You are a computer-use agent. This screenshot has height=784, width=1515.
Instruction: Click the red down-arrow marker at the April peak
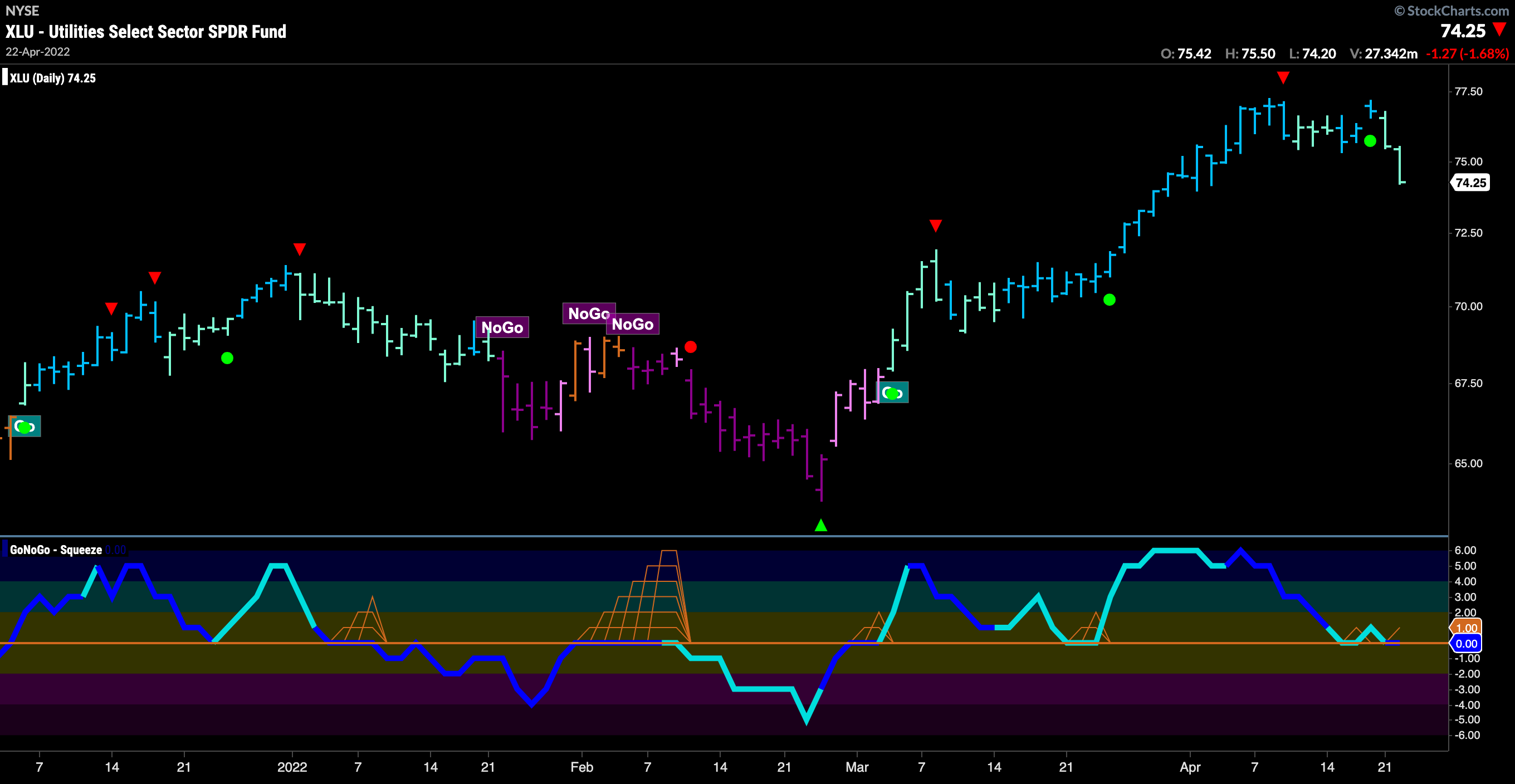[x=1283, y=77]
